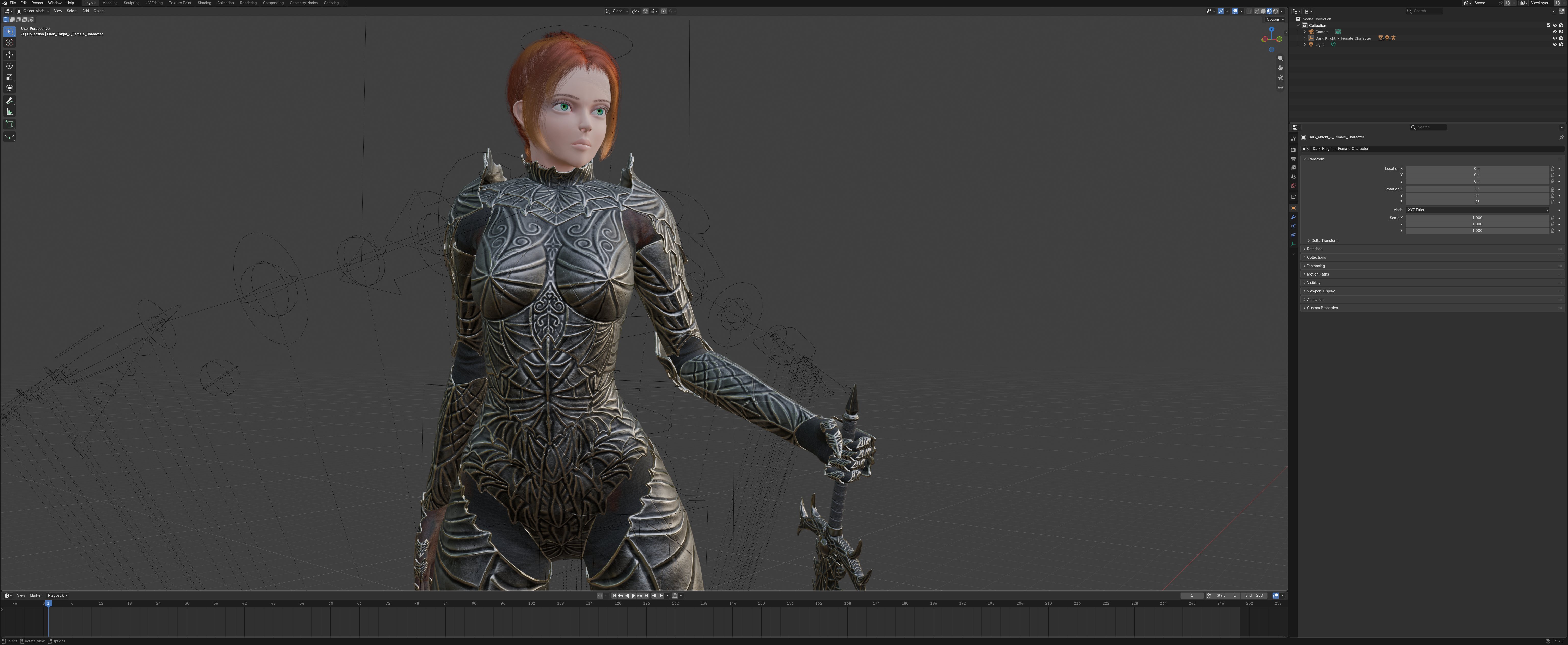
Task: Switch to orthographic view grid icon
Action: 1280,87
